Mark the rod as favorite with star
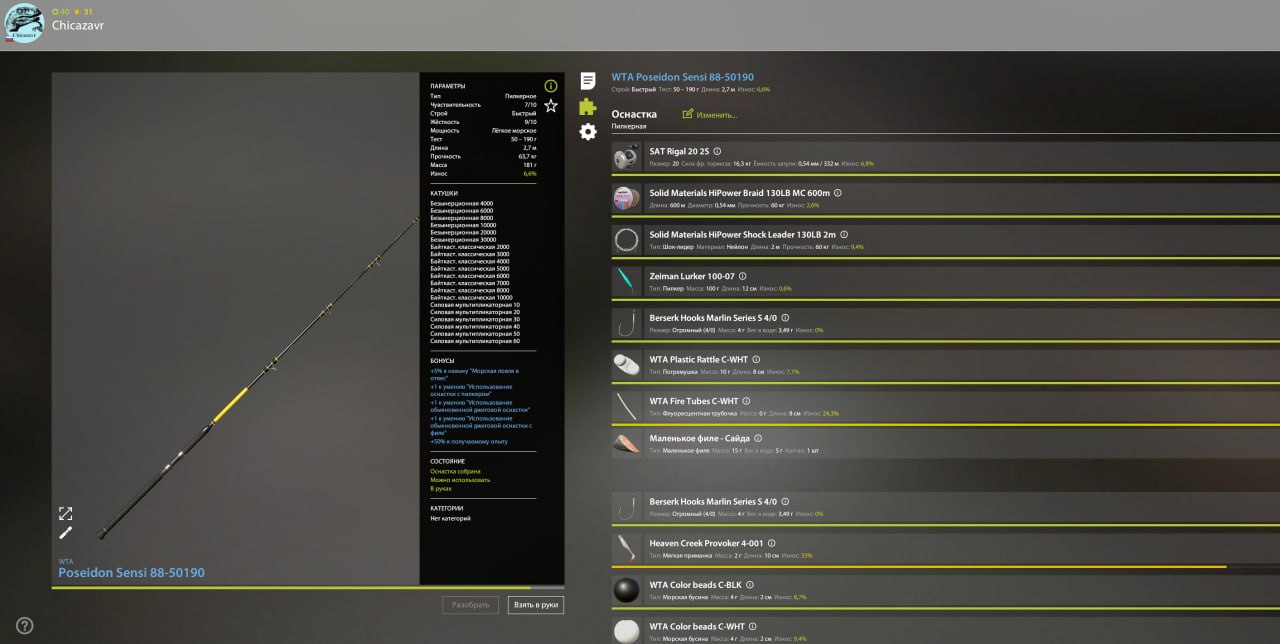 [x=551, y=106]
